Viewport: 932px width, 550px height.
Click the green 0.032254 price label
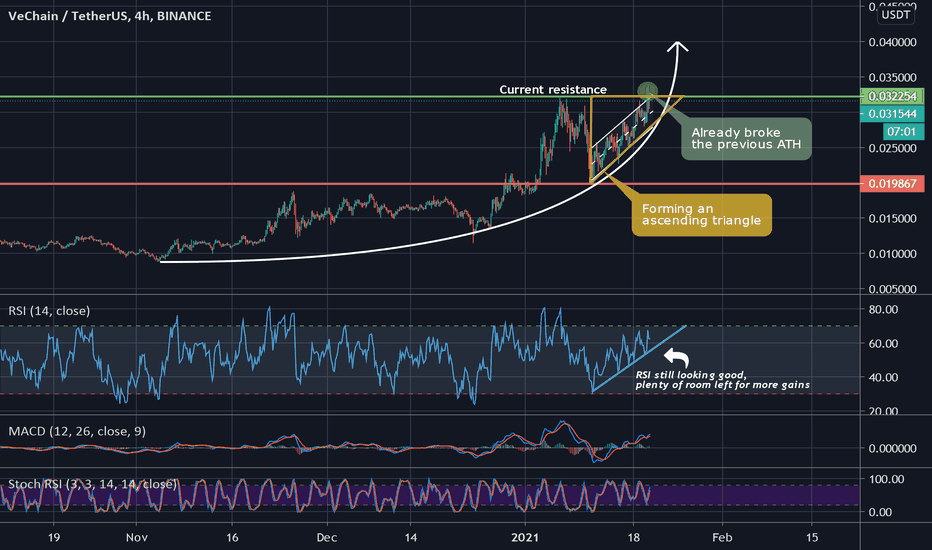point(892,96)
